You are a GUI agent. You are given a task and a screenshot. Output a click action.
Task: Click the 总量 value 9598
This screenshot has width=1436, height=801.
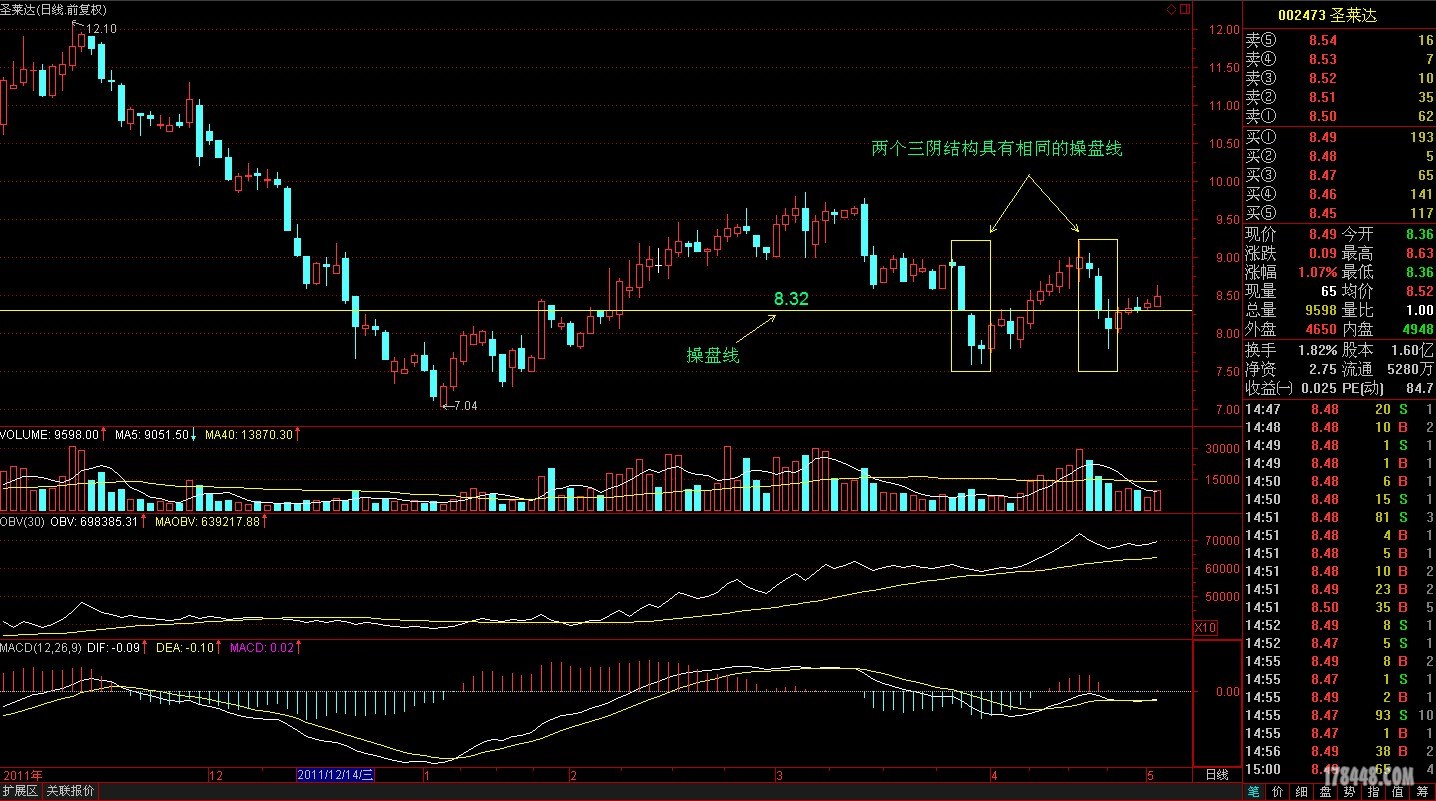[1320, 310]
